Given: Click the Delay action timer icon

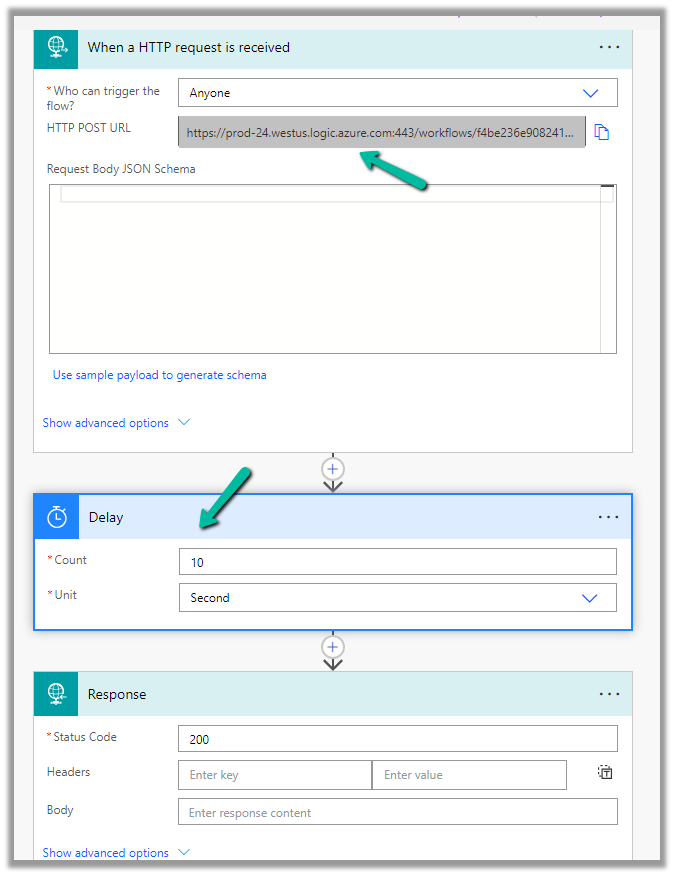Looking at the screenshot, I should click(x=57, y=517).
